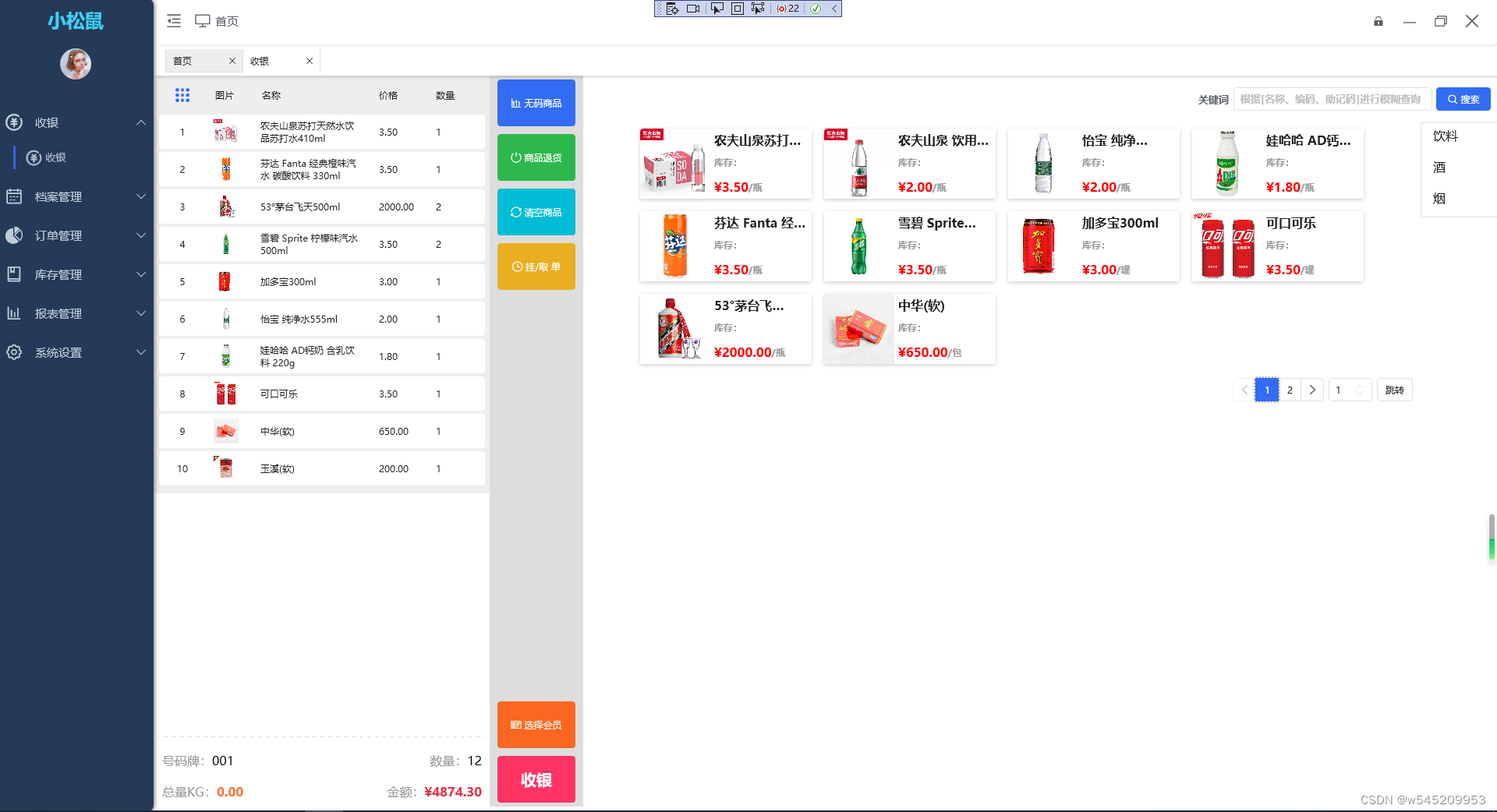Click the 报表管理 bar chart icon
This screenshot has width=1497, height=812.
14,313
